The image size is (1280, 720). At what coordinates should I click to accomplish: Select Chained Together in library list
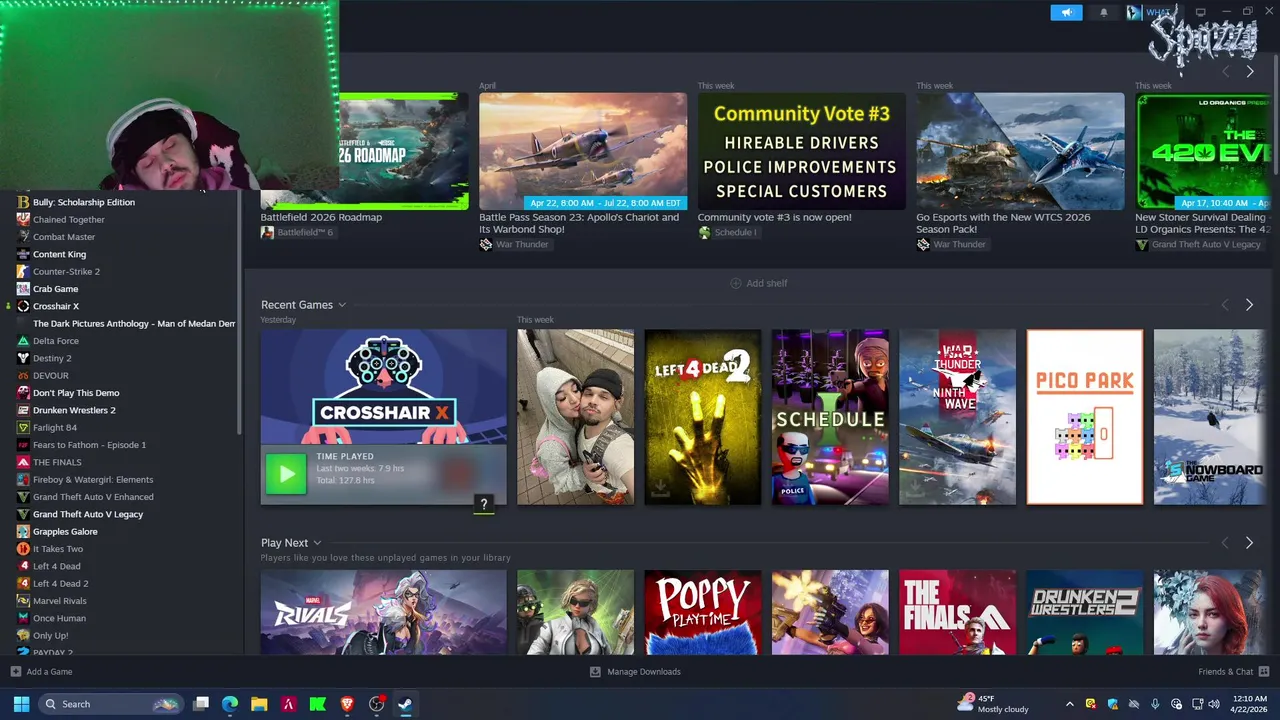[x=69, y=219]
